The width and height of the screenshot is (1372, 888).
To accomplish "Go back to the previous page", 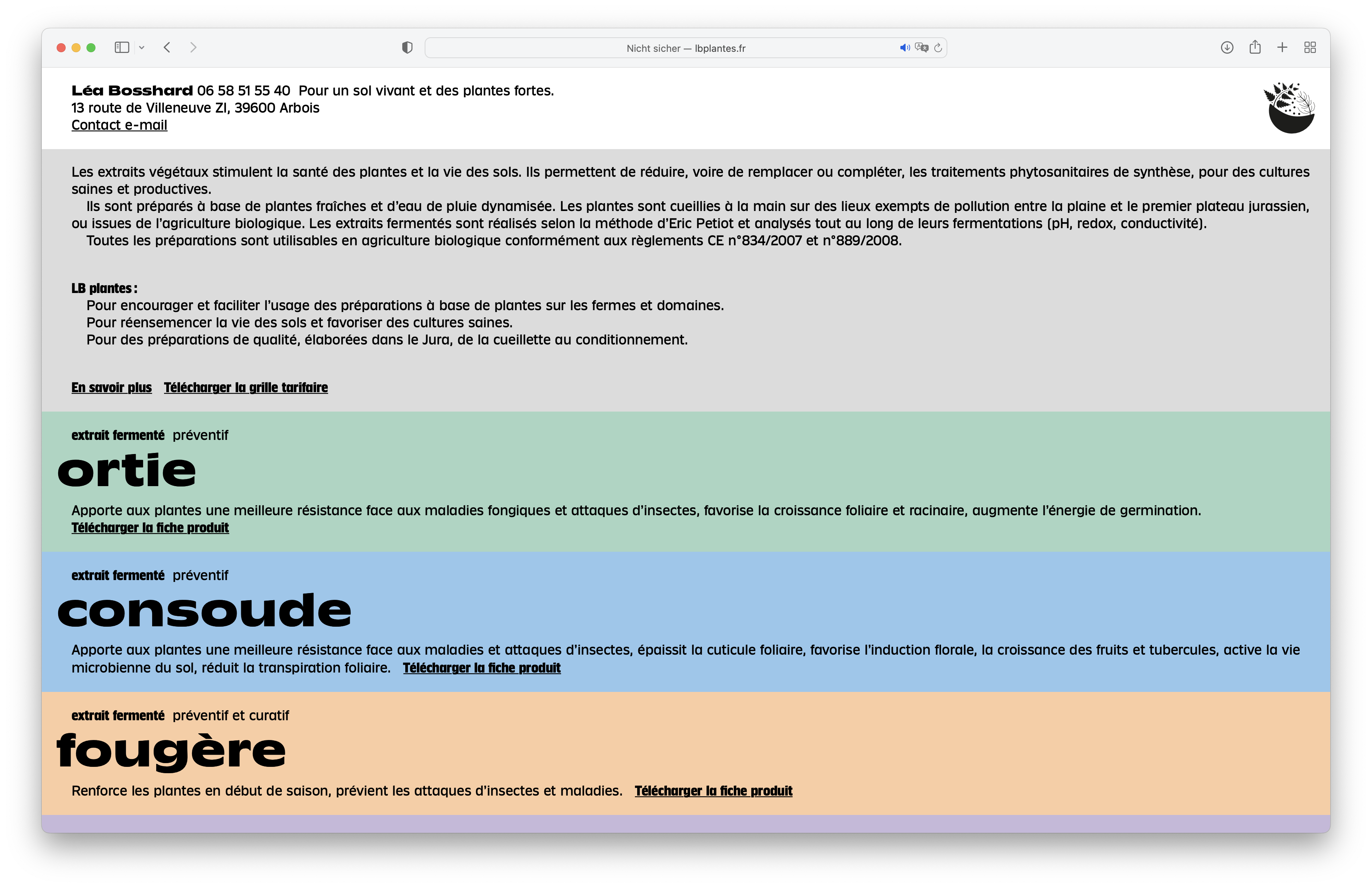I will coord(167,48).
